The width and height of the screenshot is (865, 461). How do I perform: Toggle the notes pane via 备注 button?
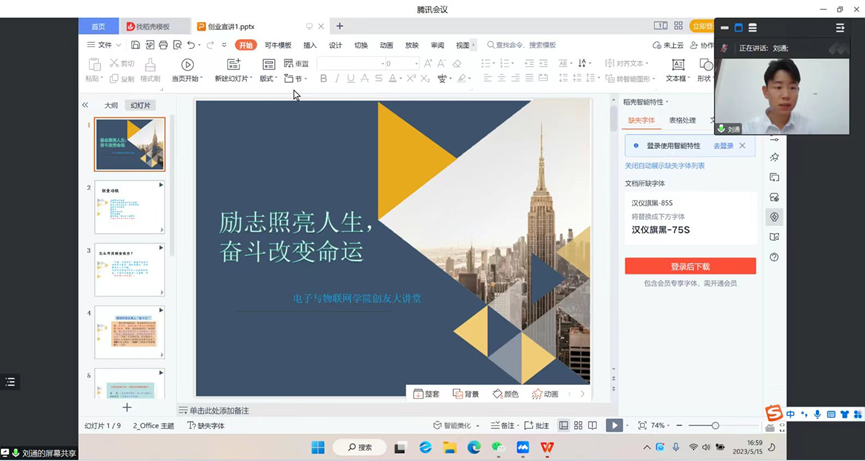point(505,425)
